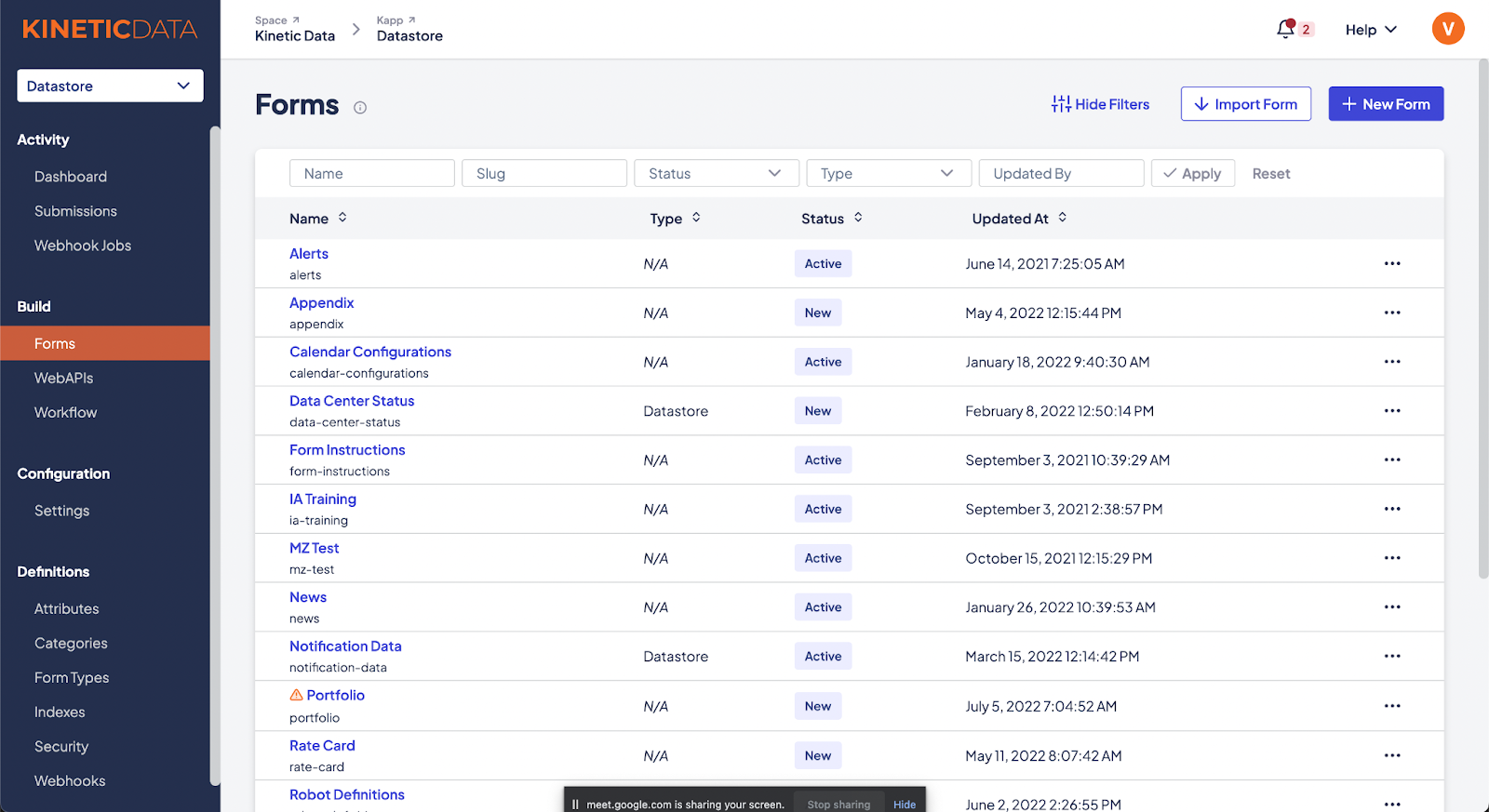Viewport: 1489px width, 812px height.
Task: Open actions menu for Calendar Configurations row
Action: tap(1392, 362)
